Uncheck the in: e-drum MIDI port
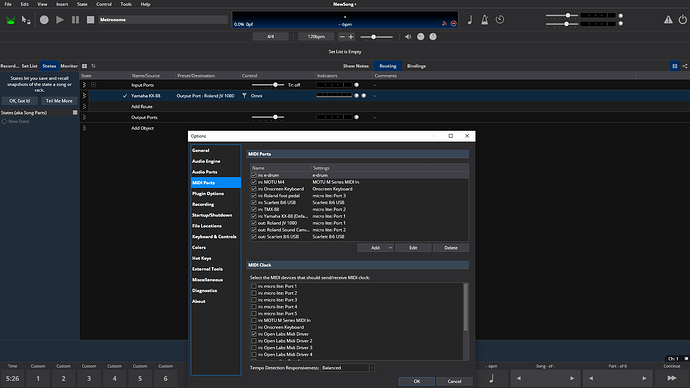 254,175
